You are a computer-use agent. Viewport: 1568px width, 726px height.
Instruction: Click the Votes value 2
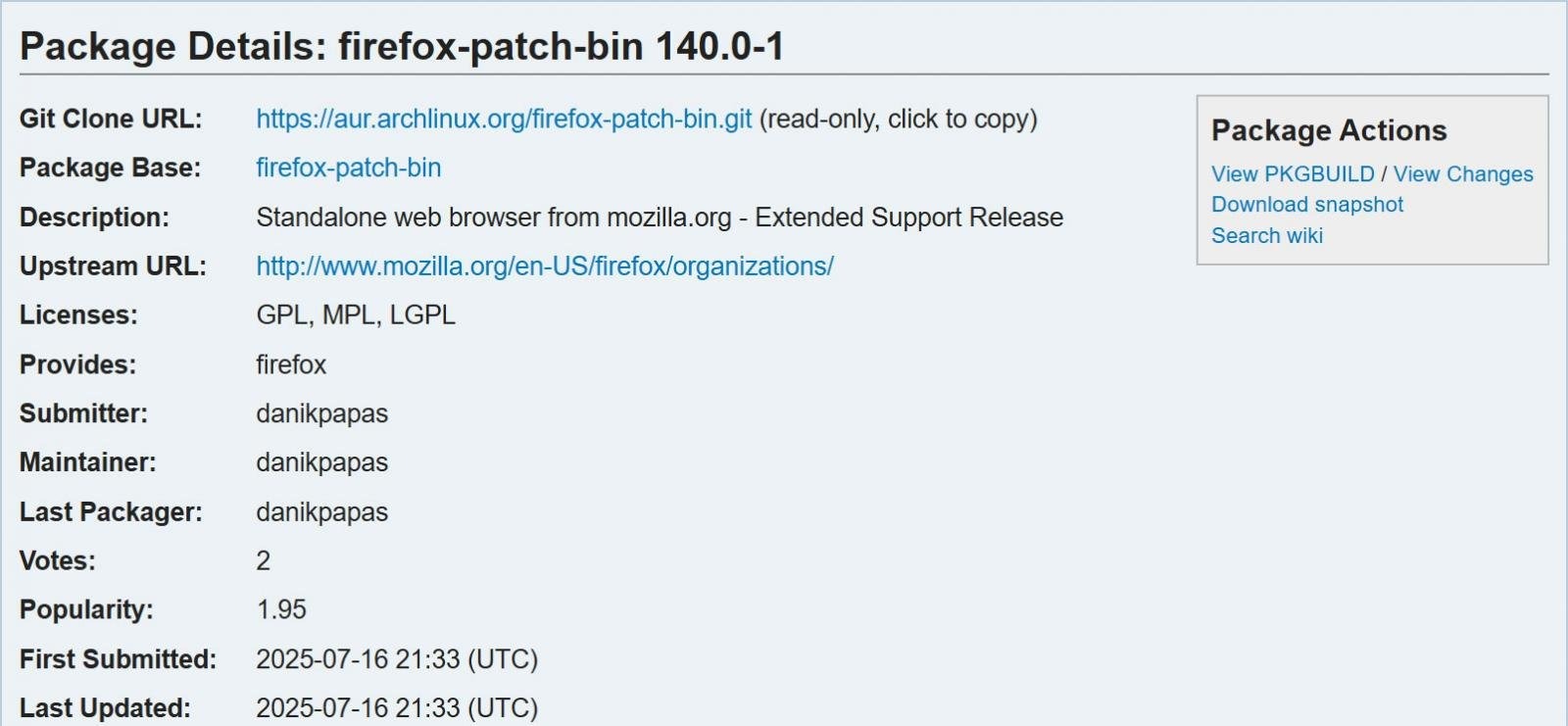[263, 561]
